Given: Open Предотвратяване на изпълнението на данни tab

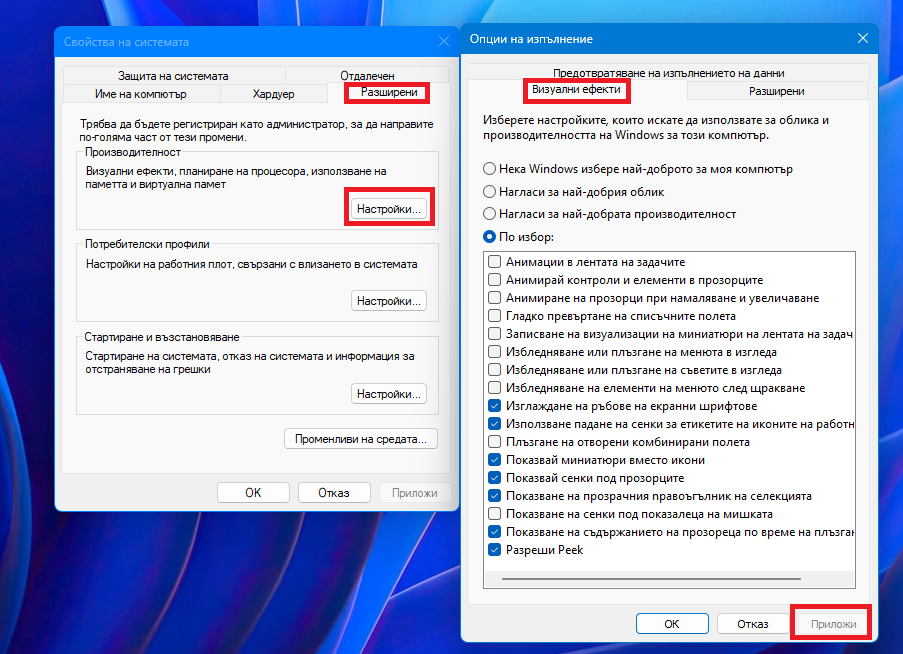Looking at the screenshot, I should click(669, 73).
